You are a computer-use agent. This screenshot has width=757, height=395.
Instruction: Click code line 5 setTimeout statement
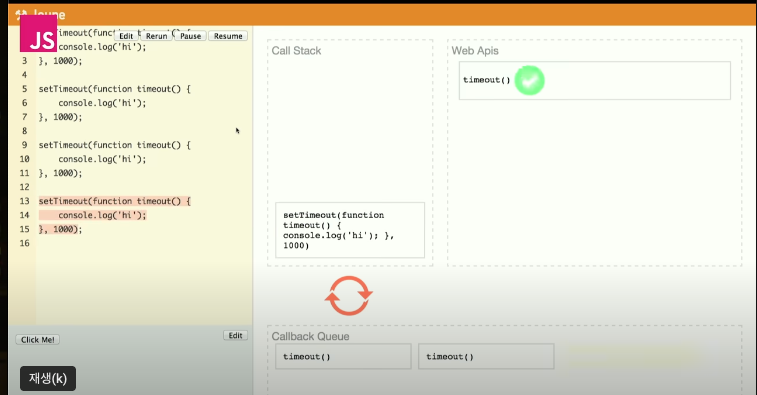pyautogui.click(x=114, y=89)
